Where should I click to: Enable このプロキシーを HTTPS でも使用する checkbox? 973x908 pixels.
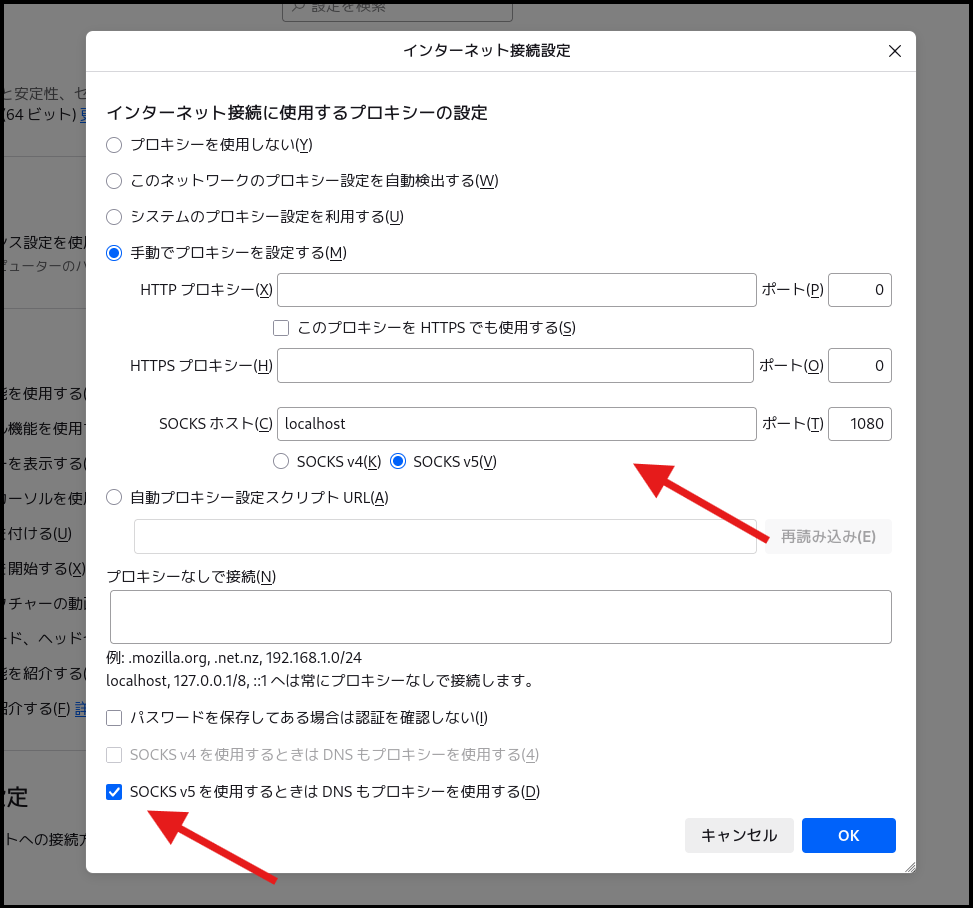pos(281,328)
